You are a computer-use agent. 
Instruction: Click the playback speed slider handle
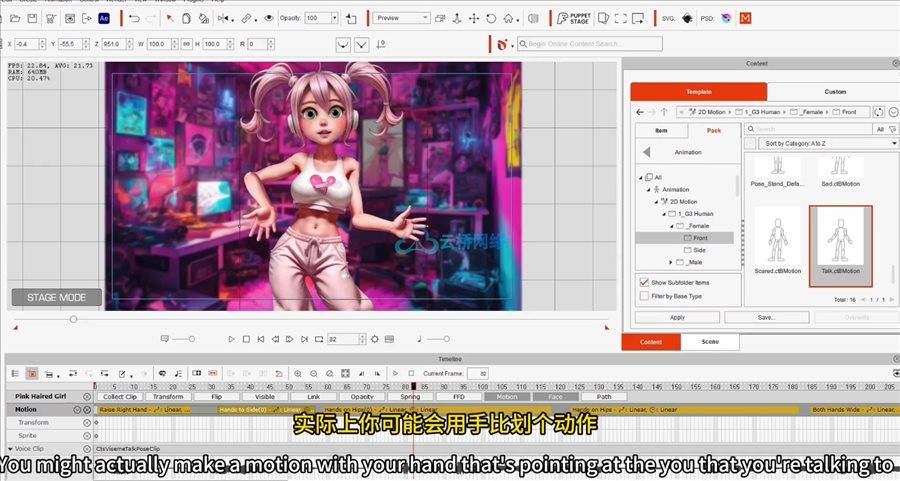192,339
